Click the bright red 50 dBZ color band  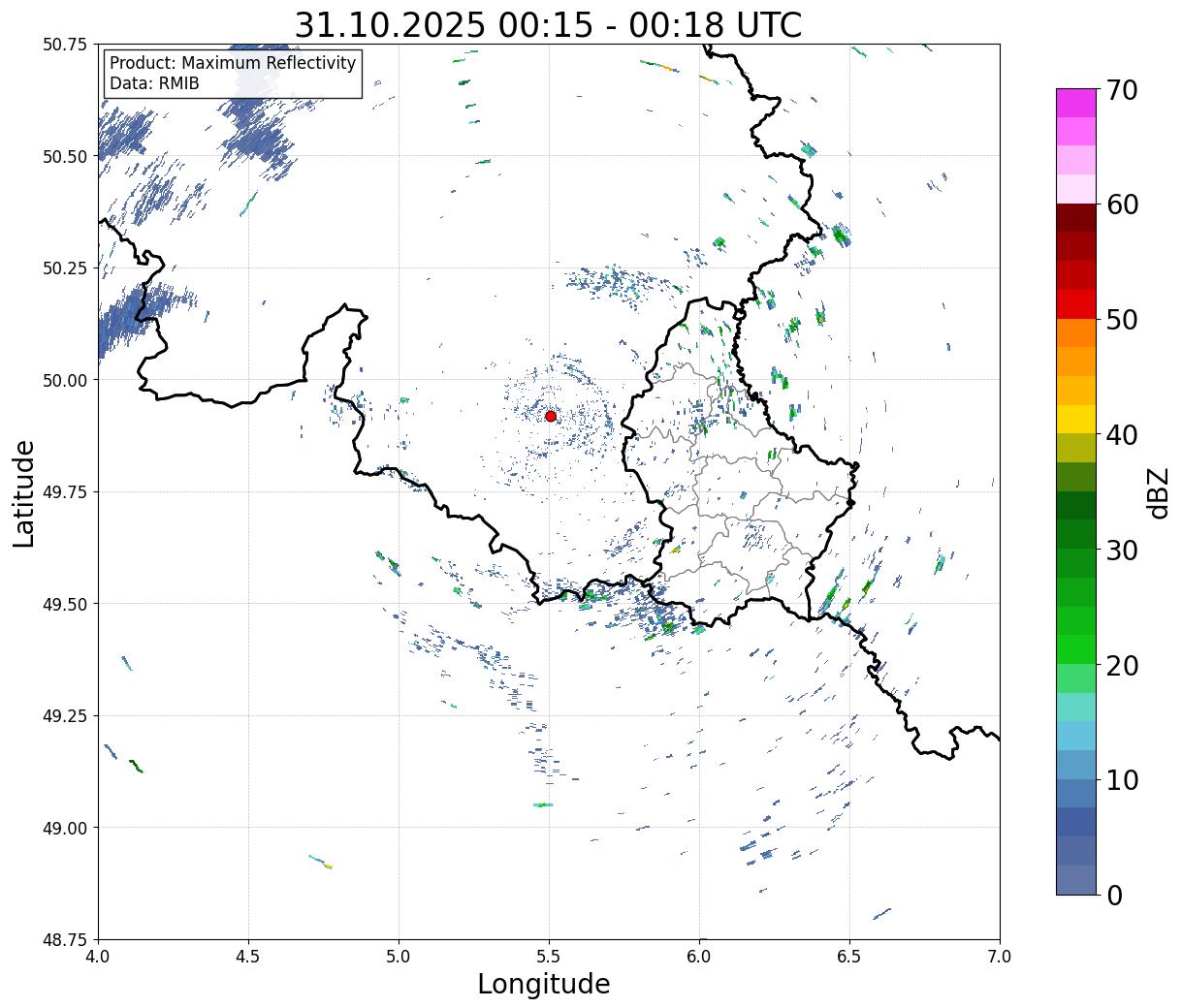pos(1076,303)
